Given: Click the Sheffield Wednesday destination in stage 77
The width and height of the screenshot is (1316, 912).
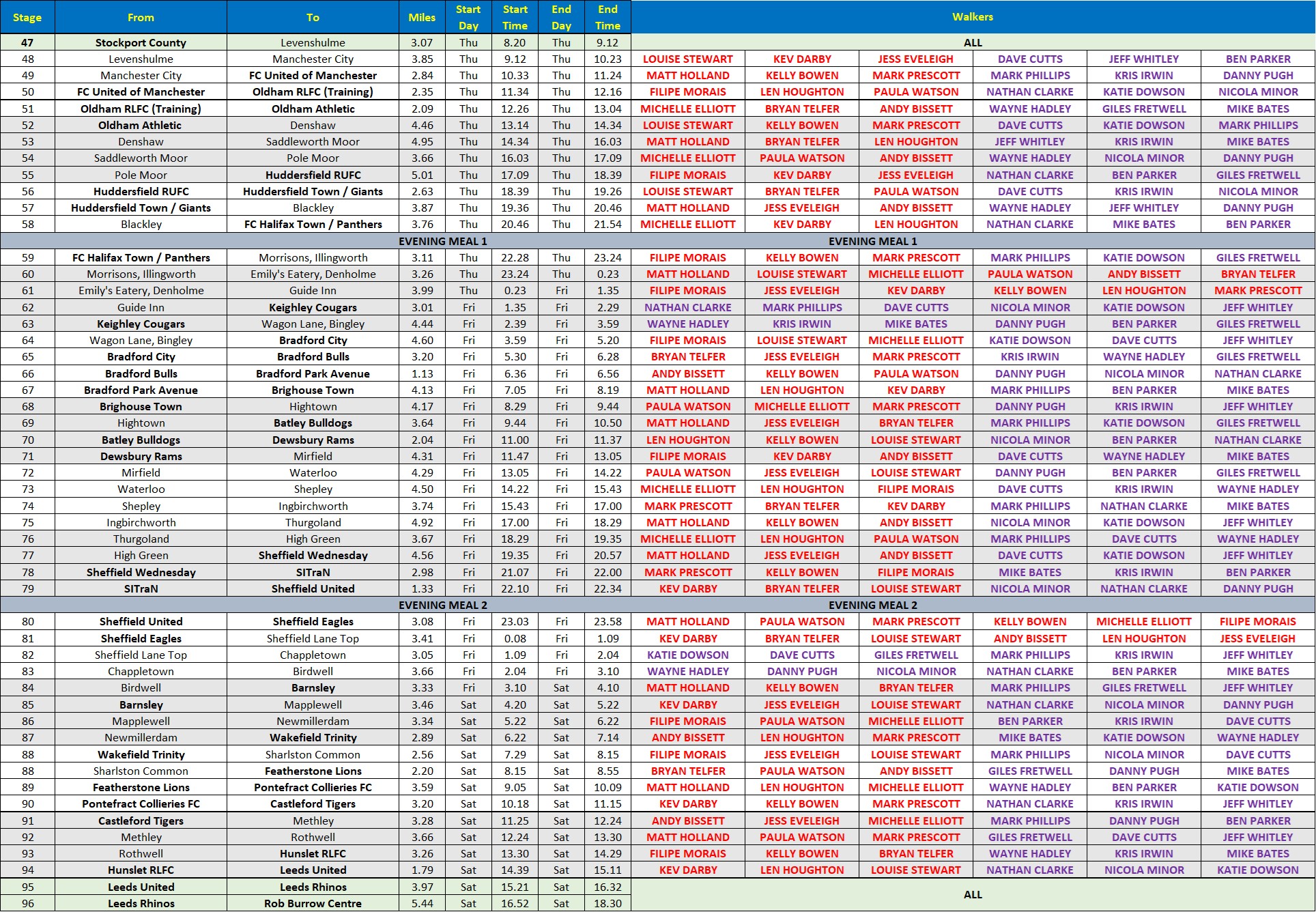Looking at the screenshot, I should (313, 555).
